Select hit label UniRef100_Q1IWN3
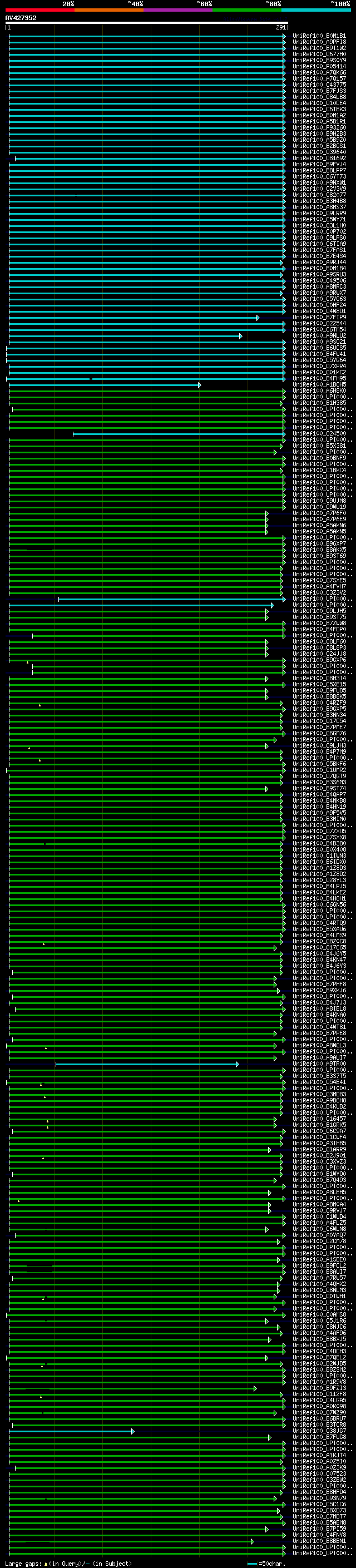356x1568 pixels. [x=319, y=856]
